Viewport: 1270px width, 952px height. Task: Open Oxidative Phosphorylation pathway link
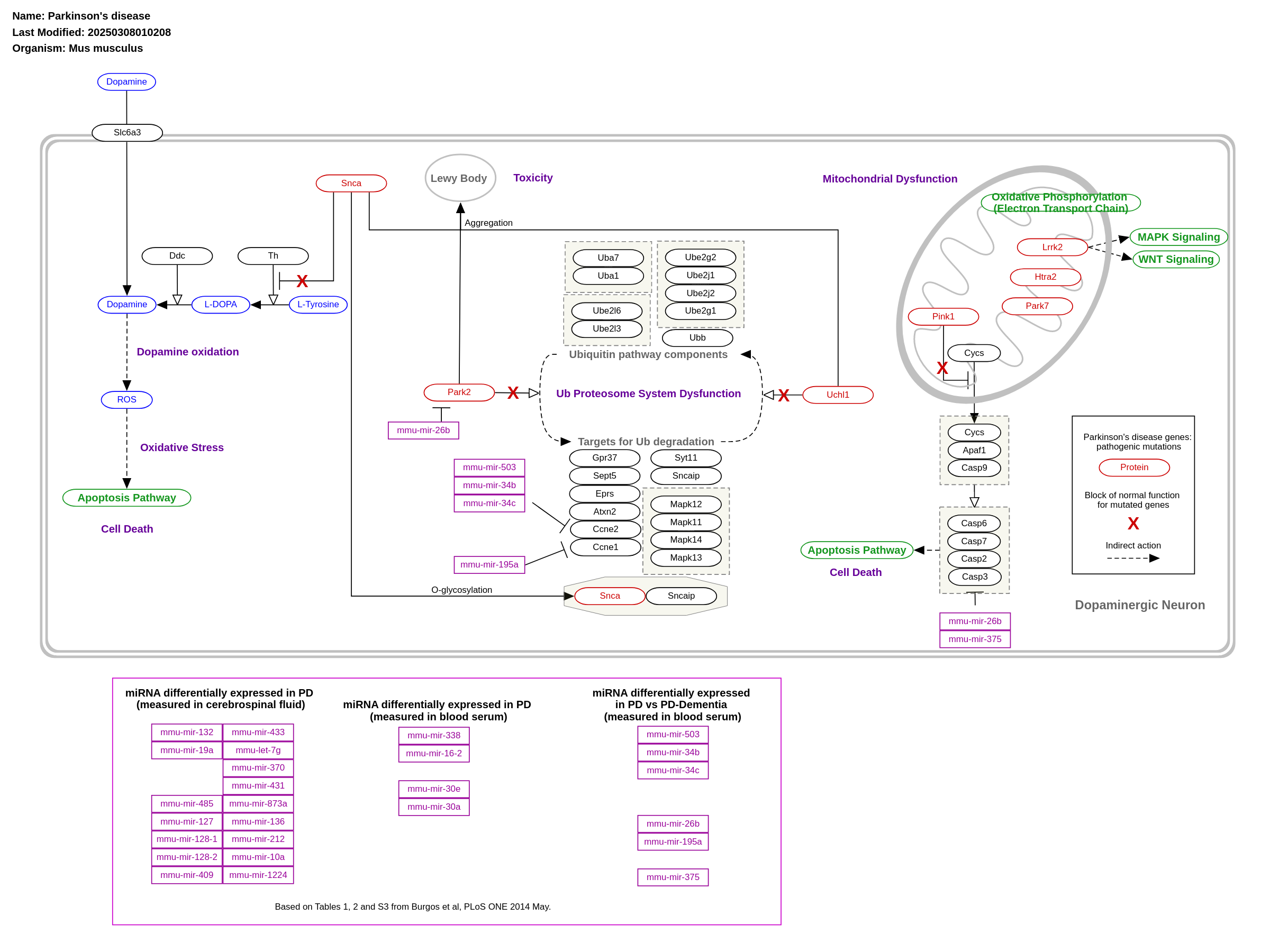[x=1060, y=203]
